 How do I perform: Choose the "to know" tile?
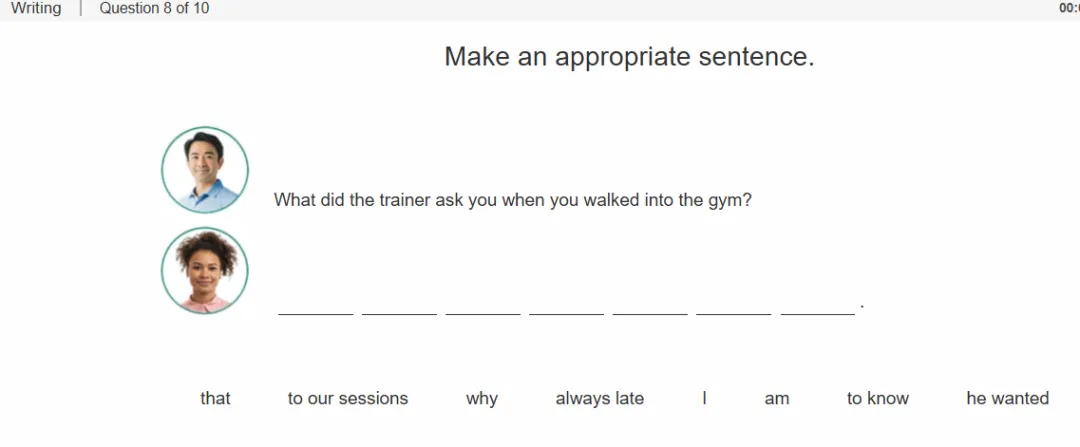click(878, 398)
